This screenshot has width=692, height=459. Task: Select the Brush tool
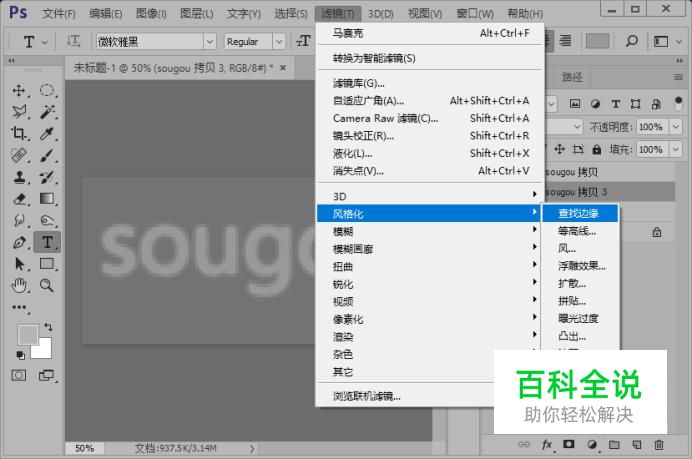click(47, 155)
